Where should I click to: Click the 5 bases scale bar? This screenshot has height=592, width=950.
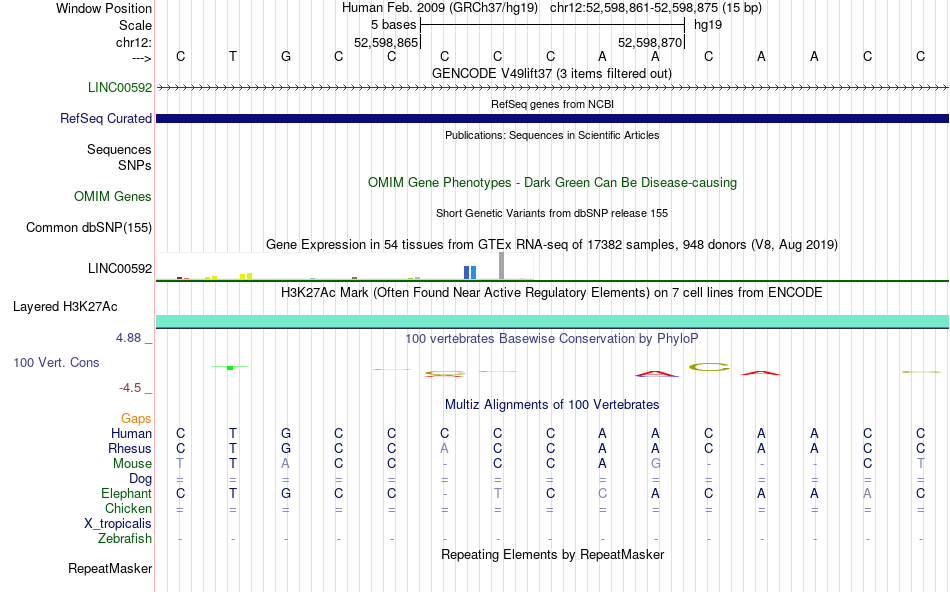pos(553,25)
